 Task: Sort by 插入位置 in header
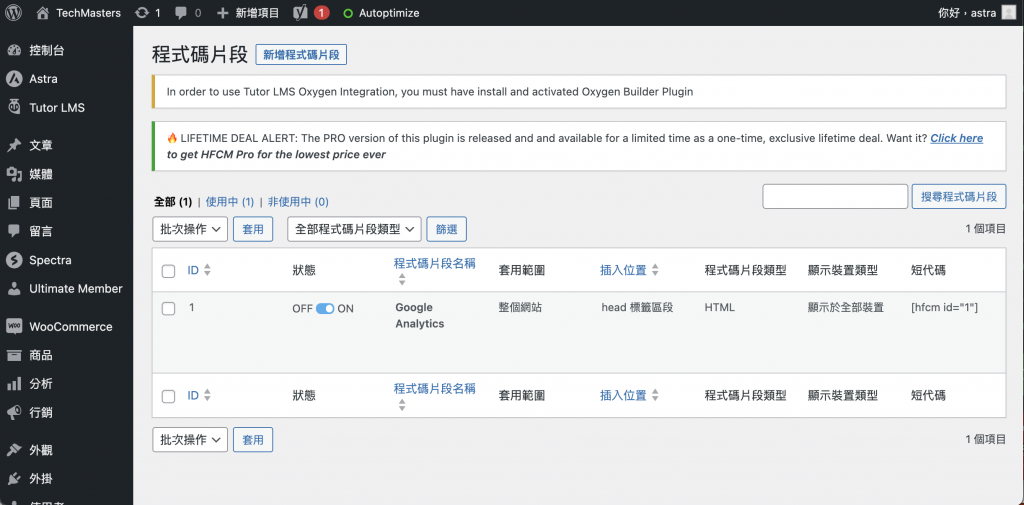pyautogui.click(x=630, y=270)
